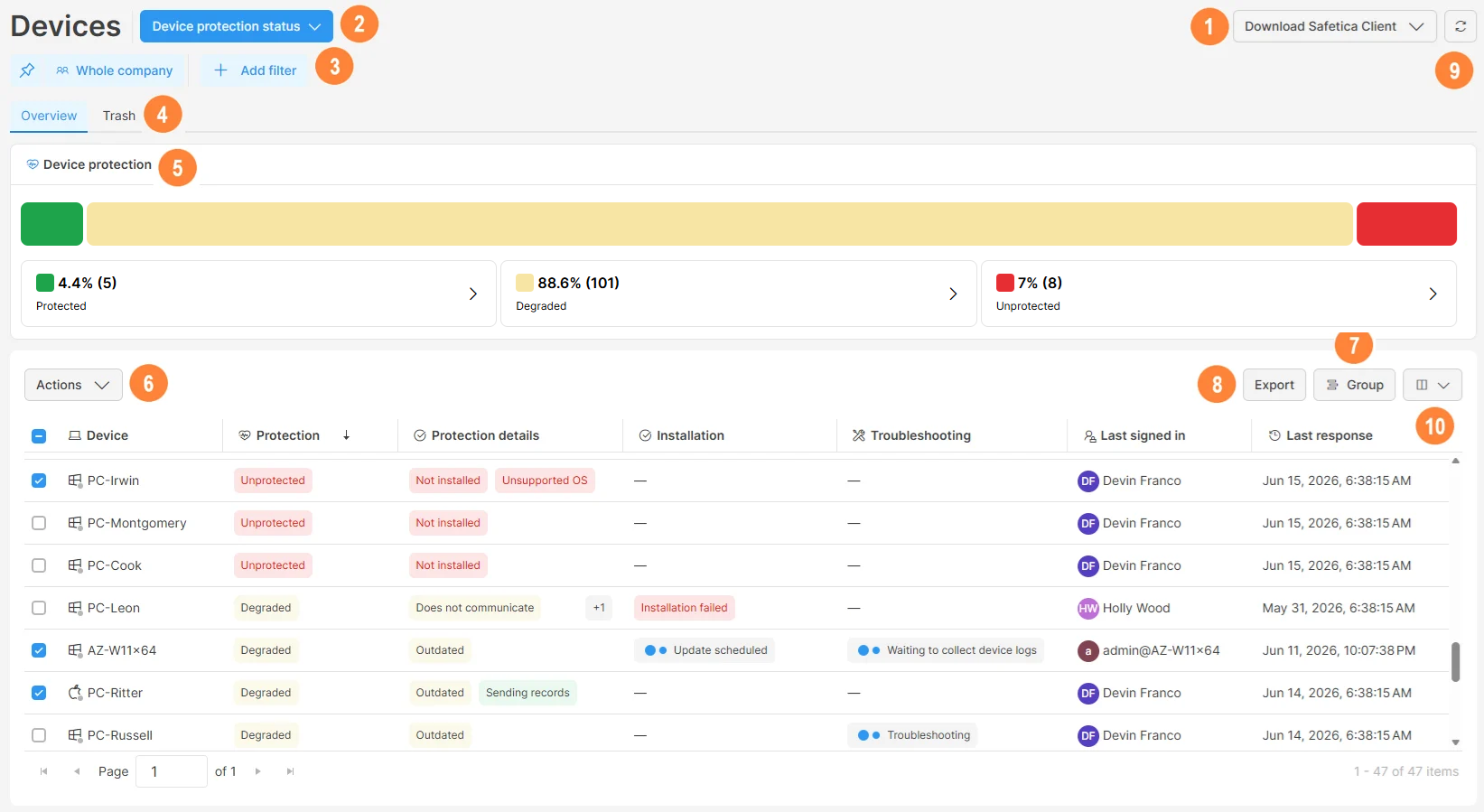Jump to last page icon
Screen dimensions: 1484x812
[290, 771]
